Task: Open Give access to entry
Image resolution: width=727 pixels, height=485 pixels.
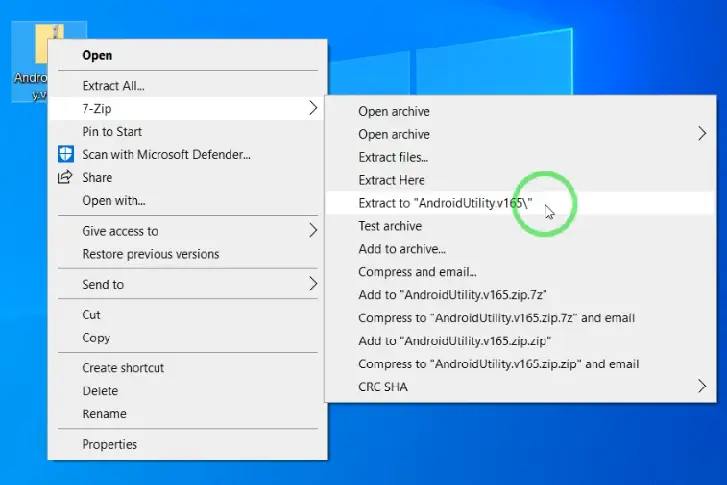Action: click(187, 231)
